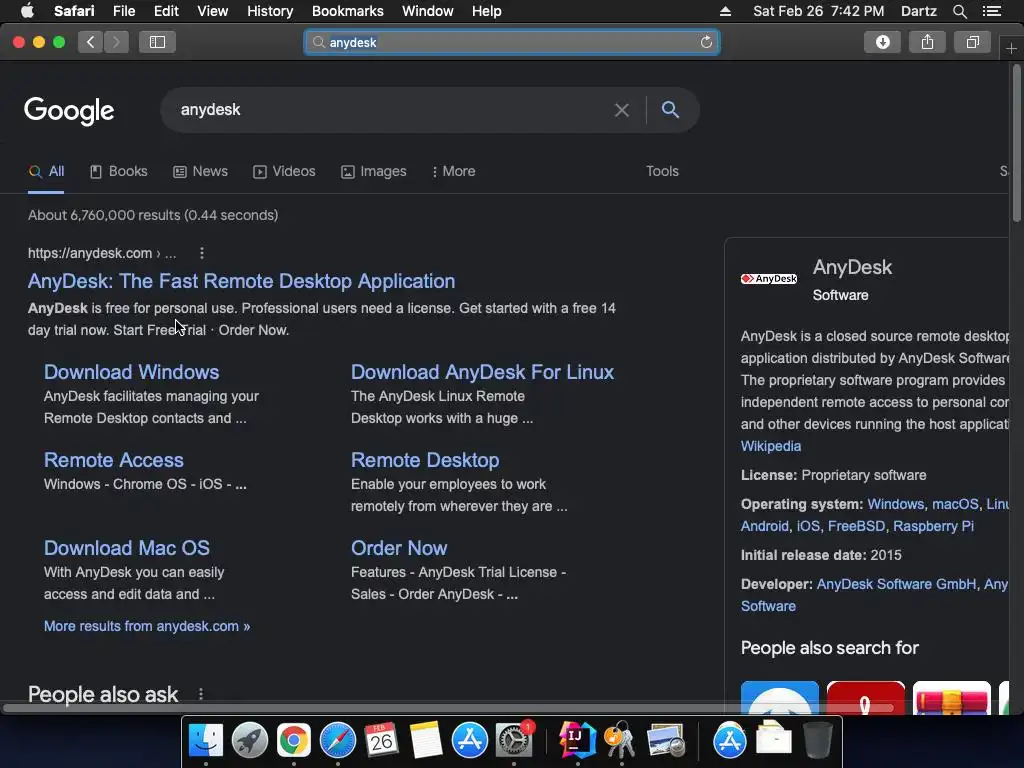Switch to the News results tab
1024x768 pixels.
point(200,171)
